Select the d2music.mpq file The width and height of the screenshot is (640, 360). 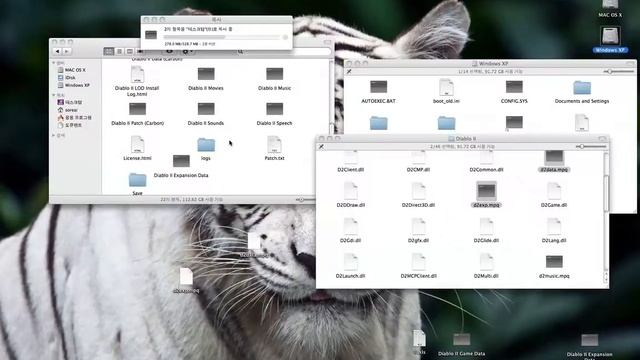pyautogui.click(x=554, y=267)
